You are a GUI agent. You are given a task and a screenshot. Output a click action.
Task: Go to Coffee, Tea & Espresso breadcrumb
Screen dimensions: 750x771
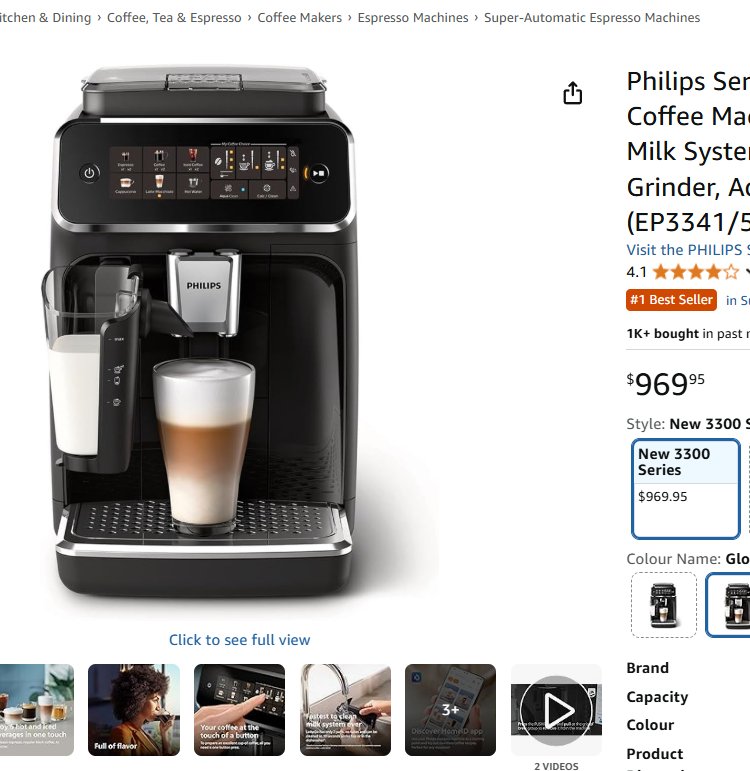coord(174,18)
